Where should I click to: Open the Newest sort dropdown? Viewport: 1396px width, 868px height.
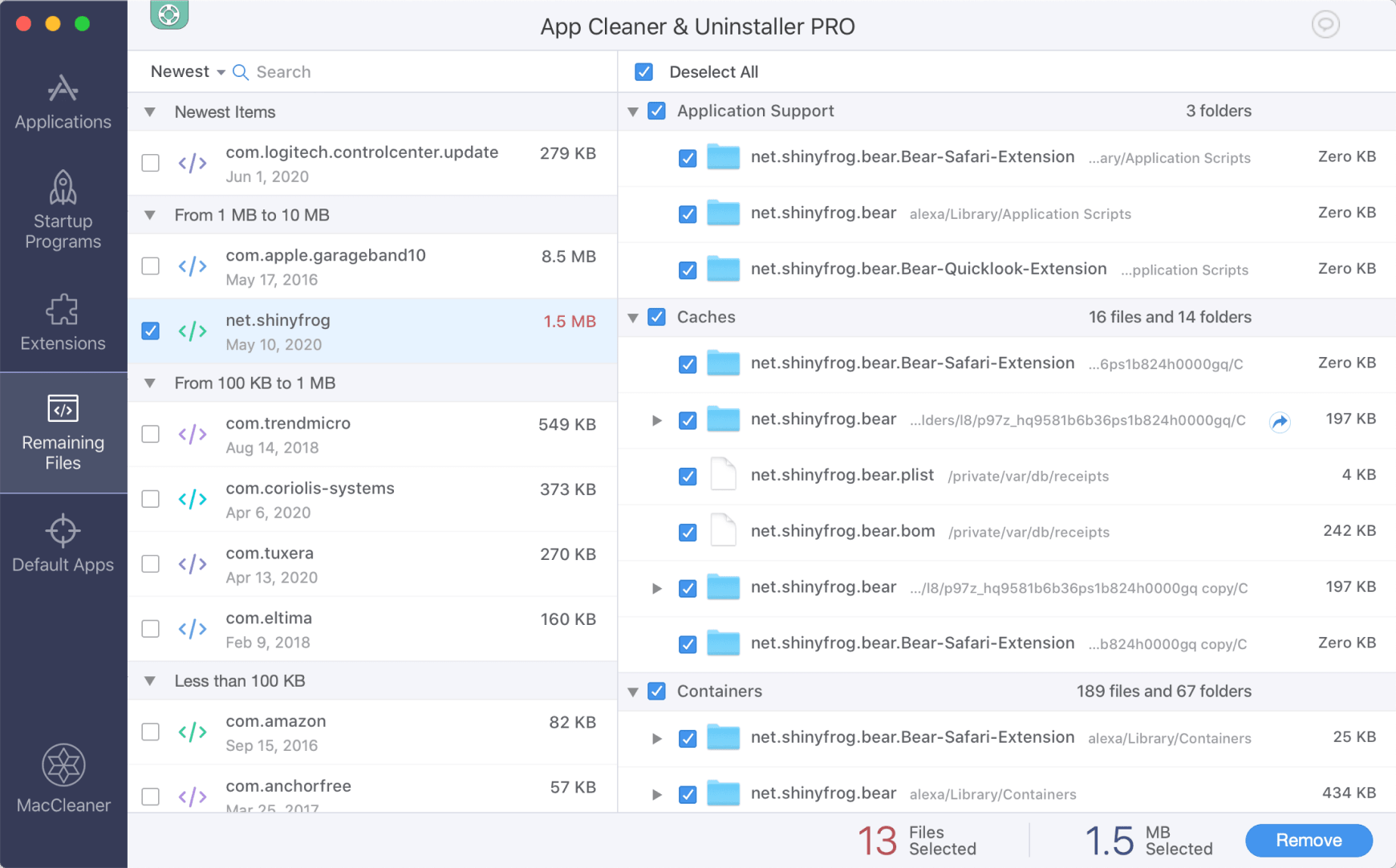coord(188,72)
